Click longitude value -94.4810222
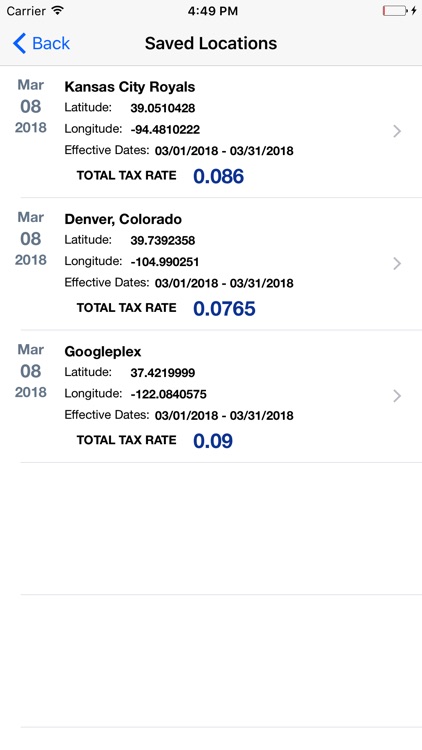The width and height of the screenshot is (422, 750). click(165, 130)
